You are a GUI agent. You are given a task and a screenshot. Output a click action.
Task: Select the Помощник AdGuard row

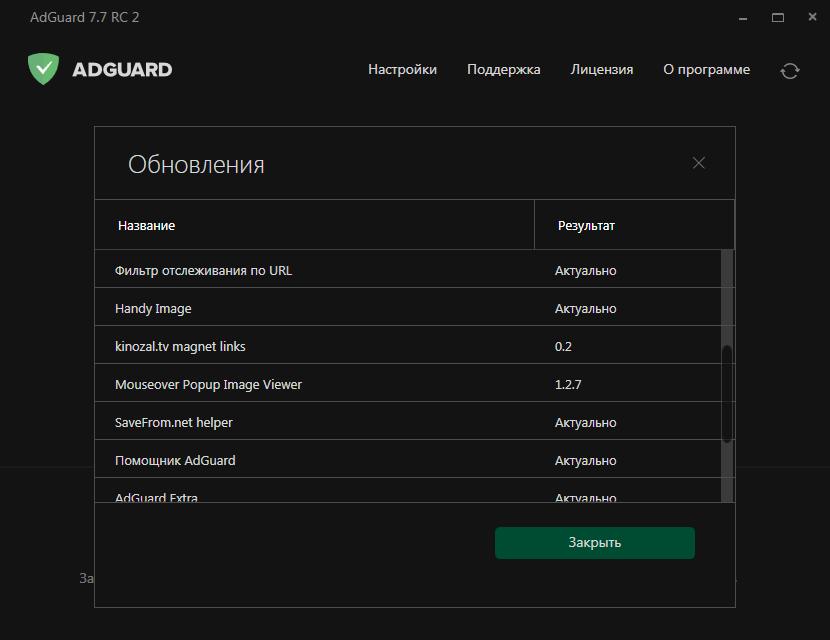300,459
